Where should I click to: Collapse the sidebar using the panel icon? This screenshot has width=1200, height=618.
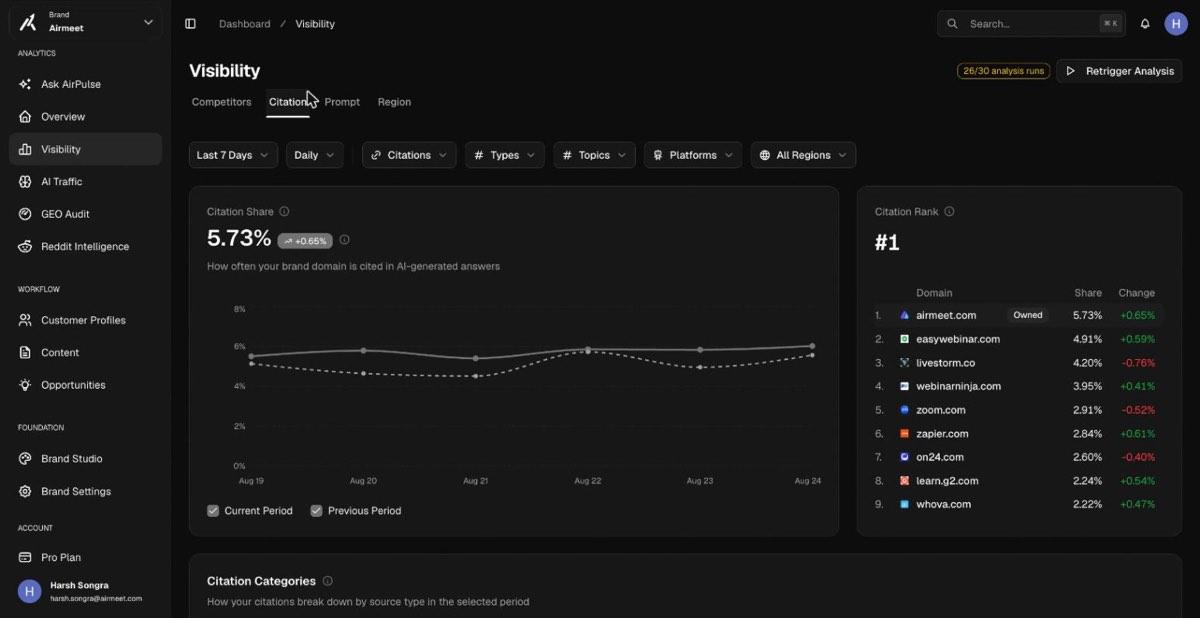pyautogui.click(x=190, y=23)
